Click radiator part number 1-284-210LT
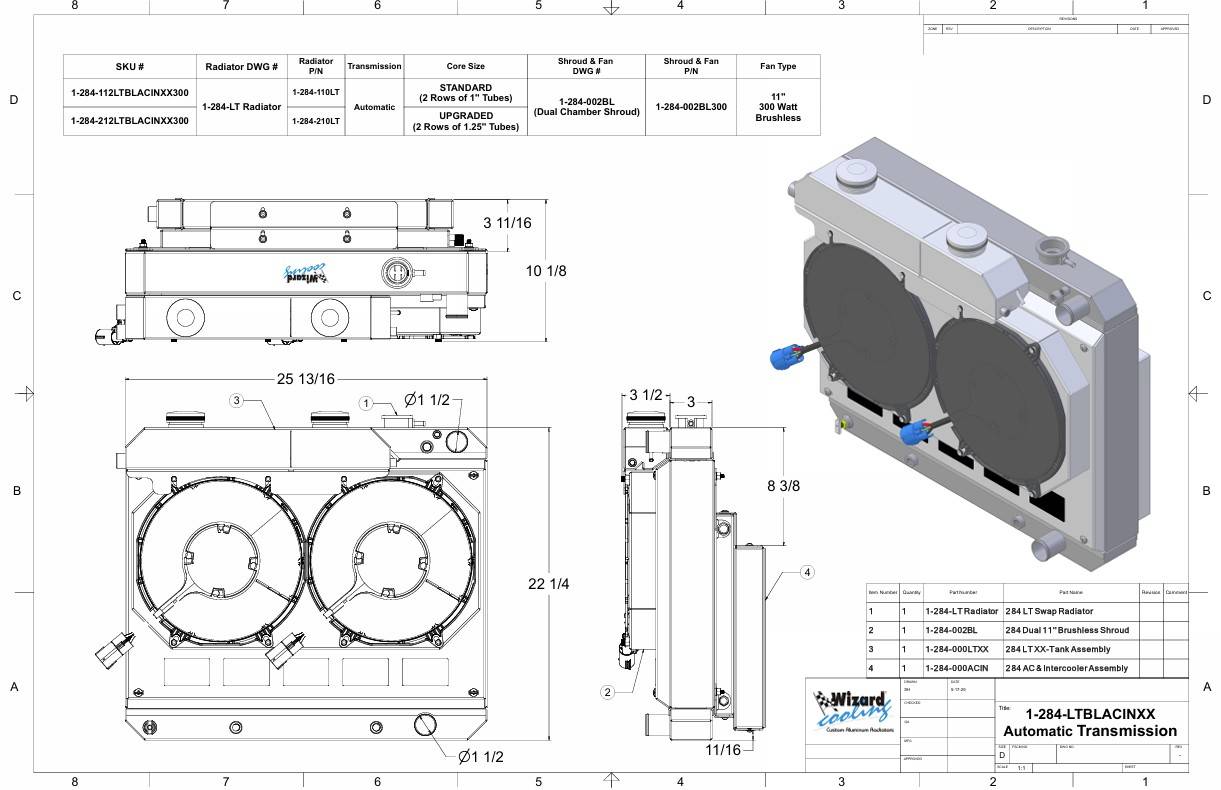 [x=316, y=121]
